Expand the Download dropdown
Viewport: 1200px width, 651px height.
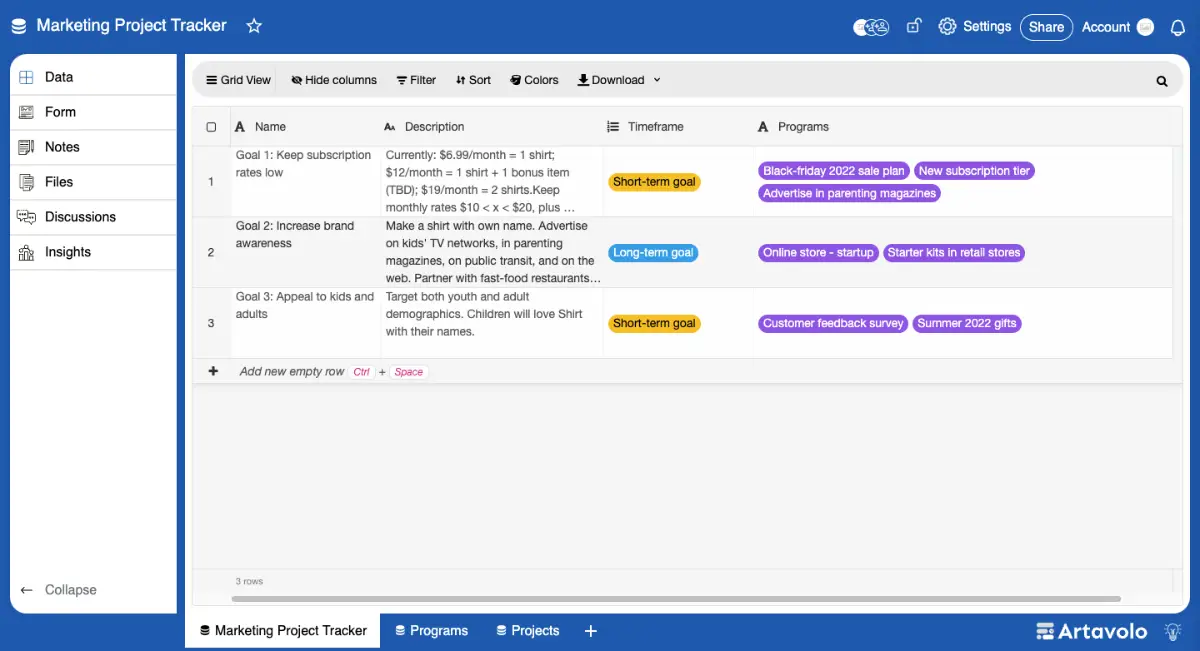[619, 80]
